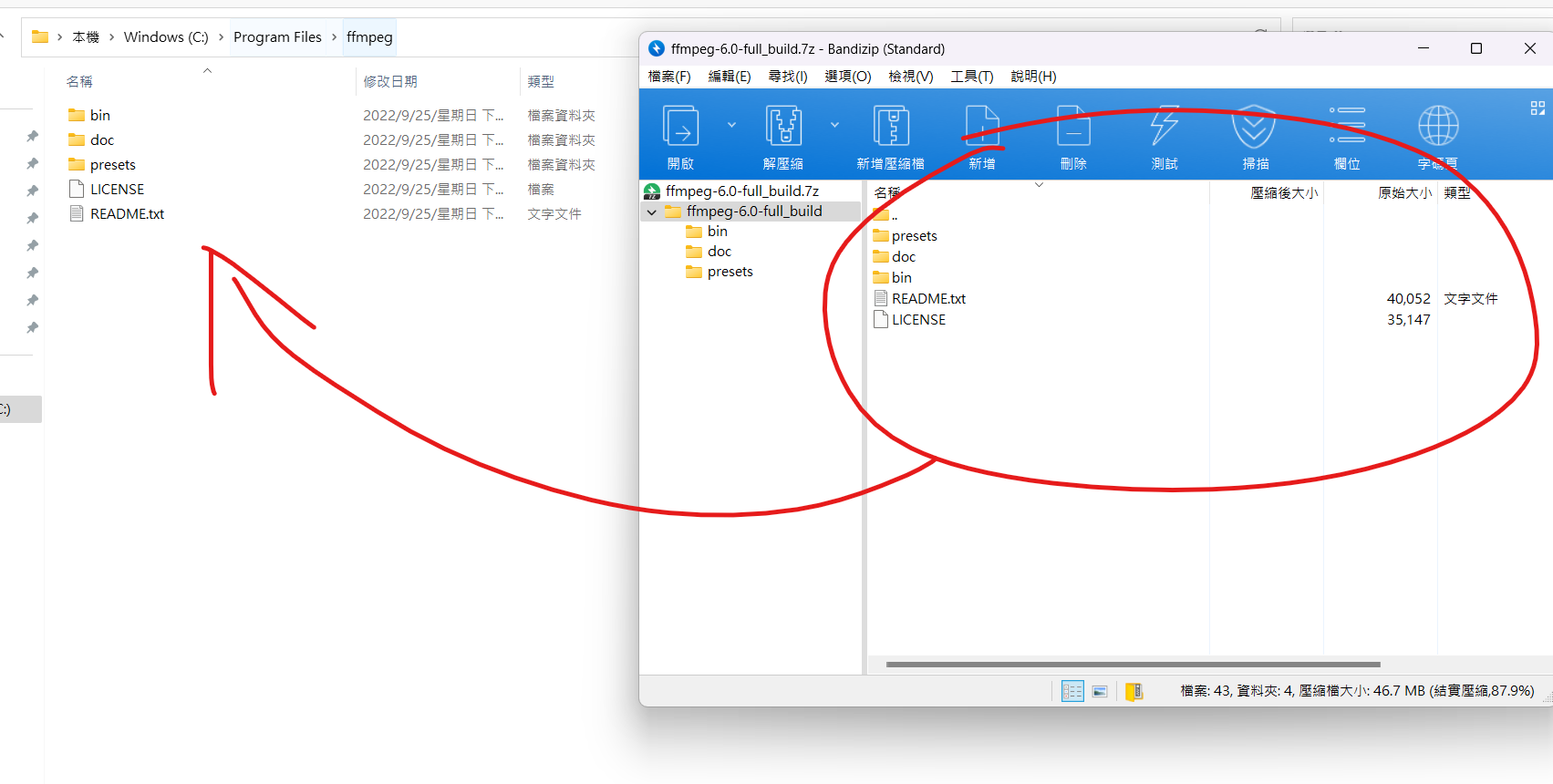This screenshot has width=1553, height=784.
Task: Sort Explorer by 修改日期 column header
Action: click(390, 81)
